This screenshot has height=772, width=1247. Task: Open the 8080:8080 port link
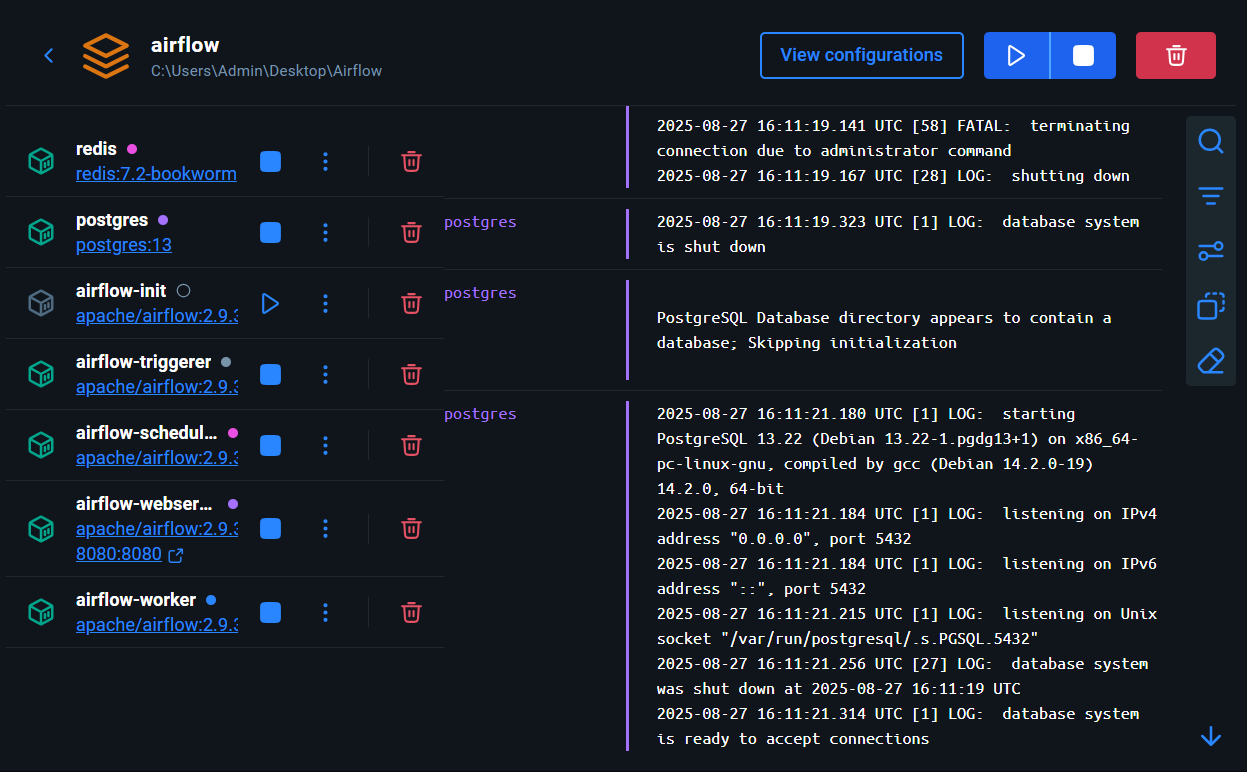point(119,554)
